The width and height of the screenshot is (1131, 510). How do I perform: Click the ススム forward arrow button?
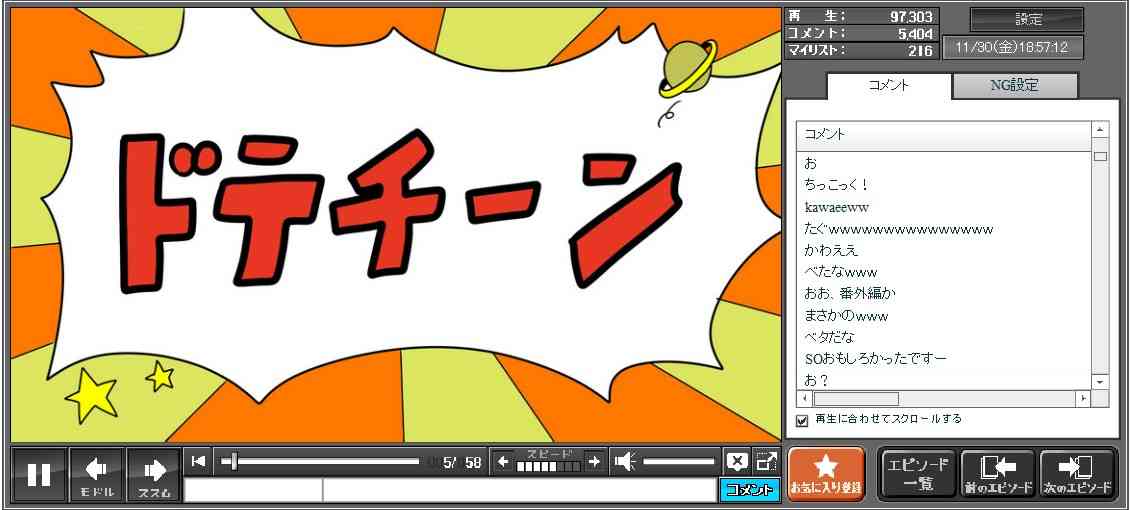(x=154, y=474)
